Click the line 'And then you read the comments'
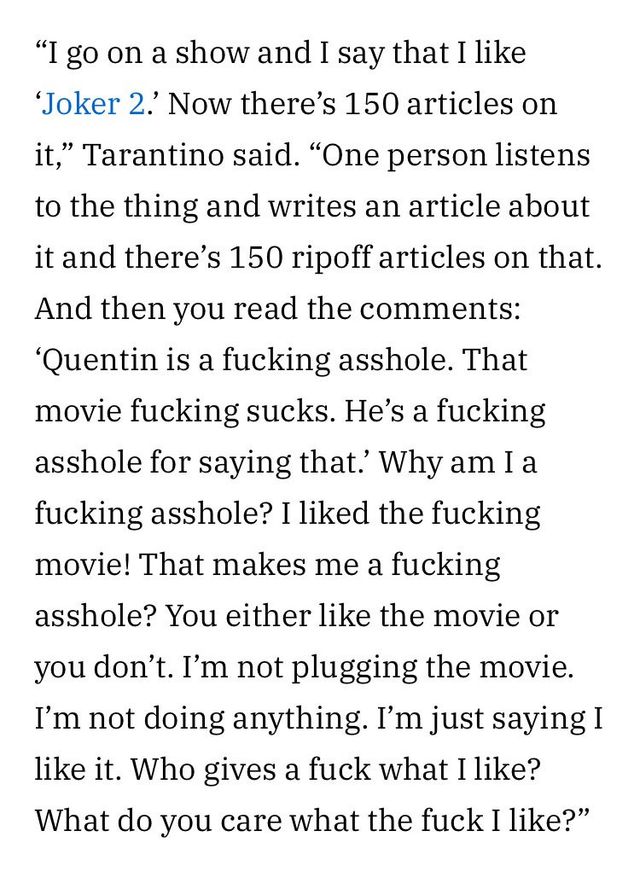The width and height of the screenshot is (640, 888). click(x=277, y=308)
